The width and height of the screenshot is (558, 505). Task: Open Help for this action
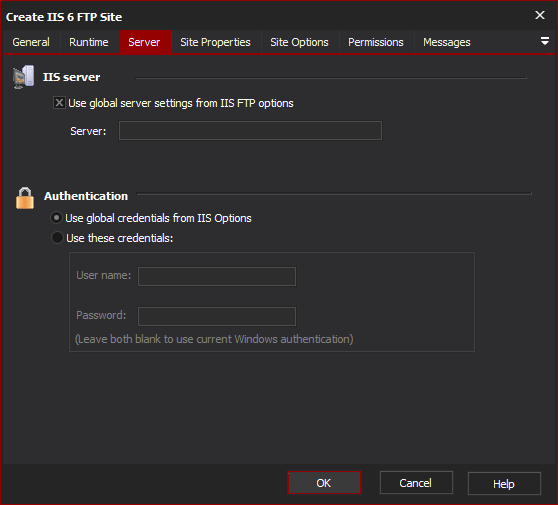click(504, 484)
